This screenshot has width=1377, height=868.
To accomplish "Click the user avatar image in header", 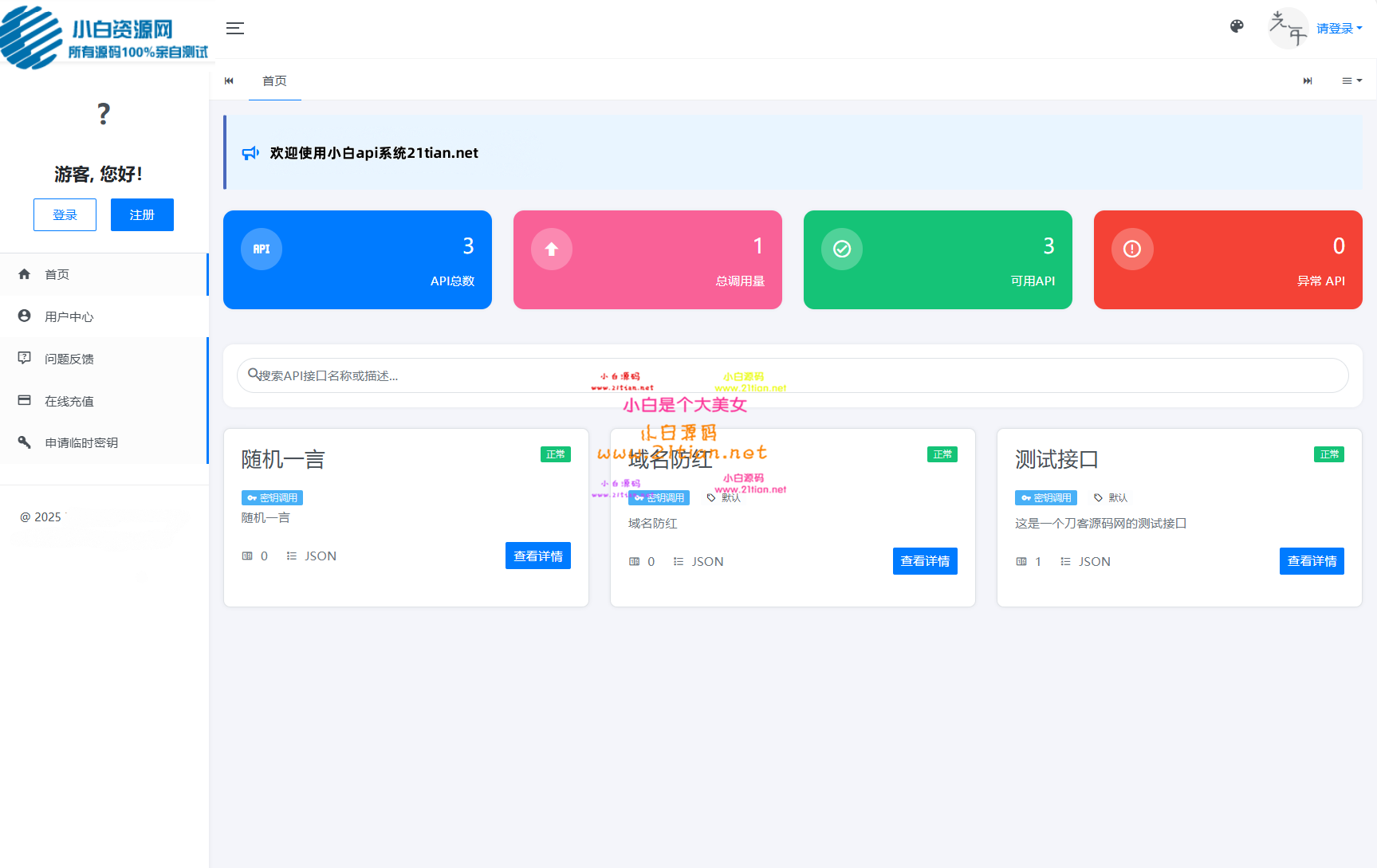I will 1287,29.
